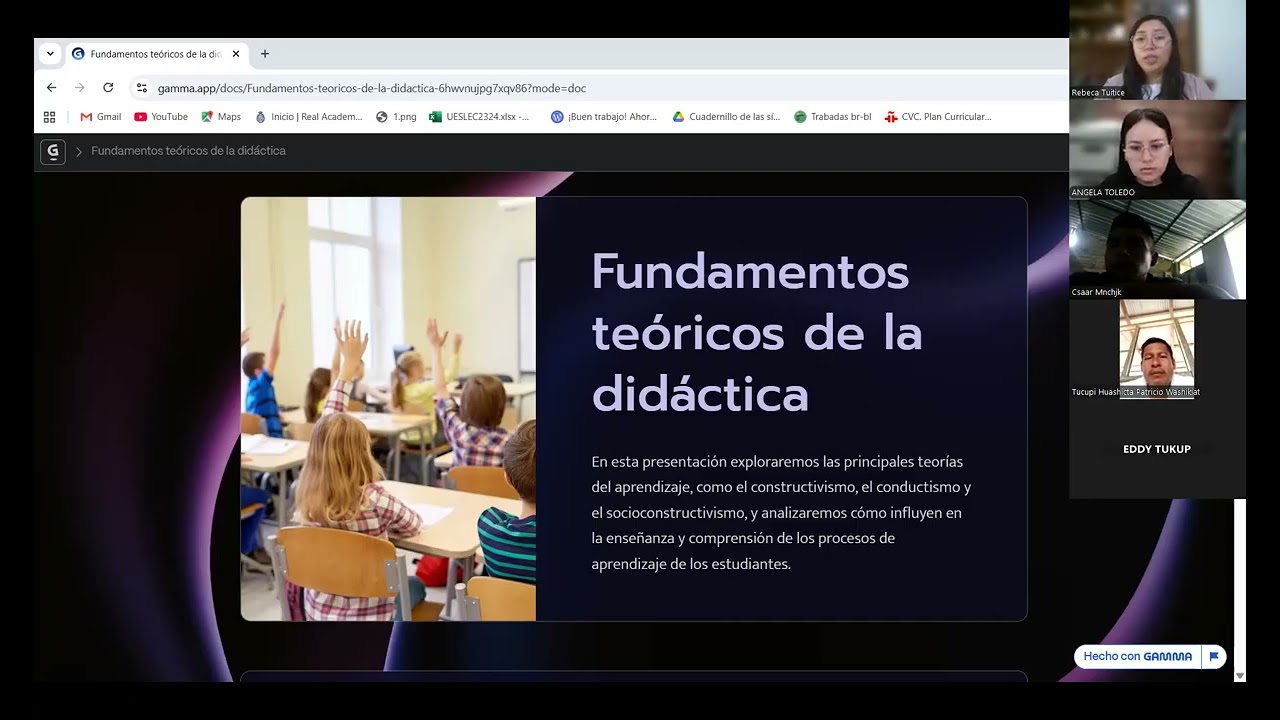
Task: Open a new browser tab
Action: point(265,54)
